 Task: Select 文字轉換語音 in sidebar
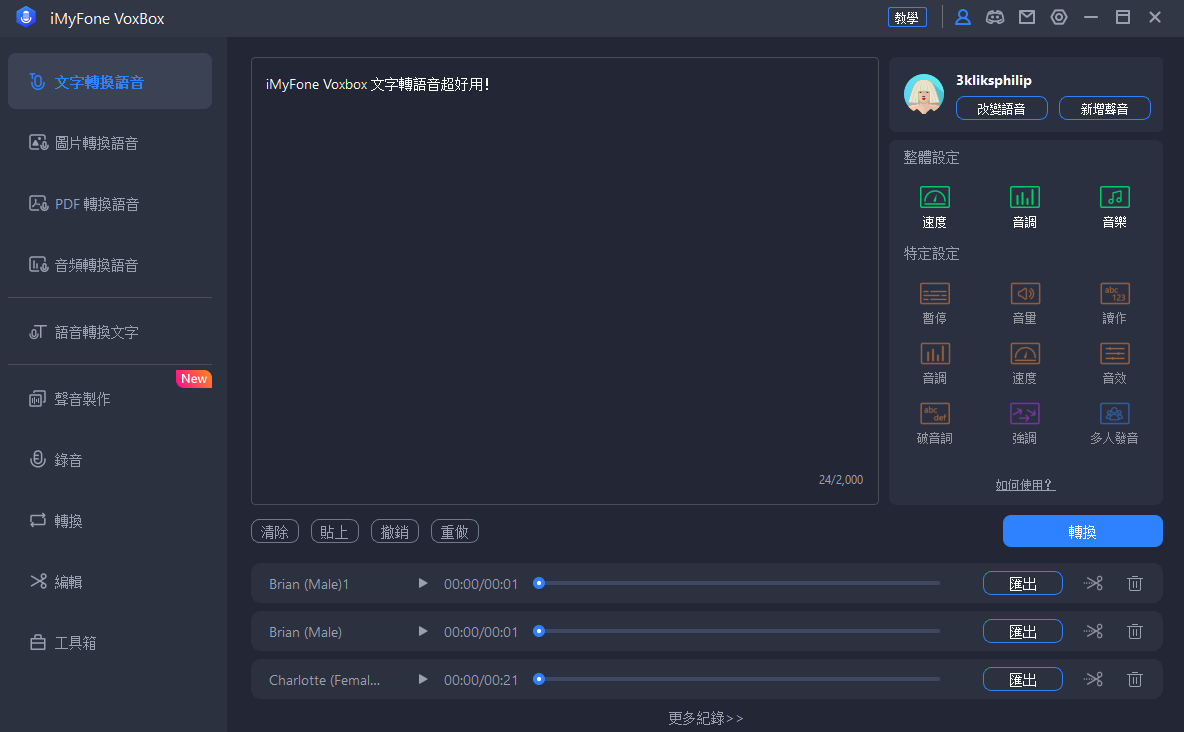109,81
